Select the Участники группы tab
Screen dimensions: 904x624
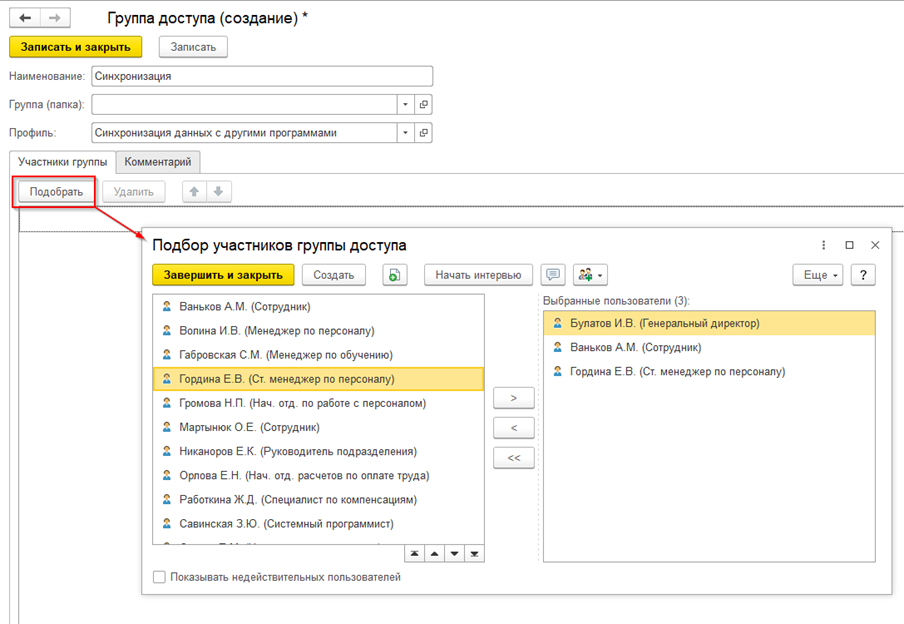click(x=62, y=162)
